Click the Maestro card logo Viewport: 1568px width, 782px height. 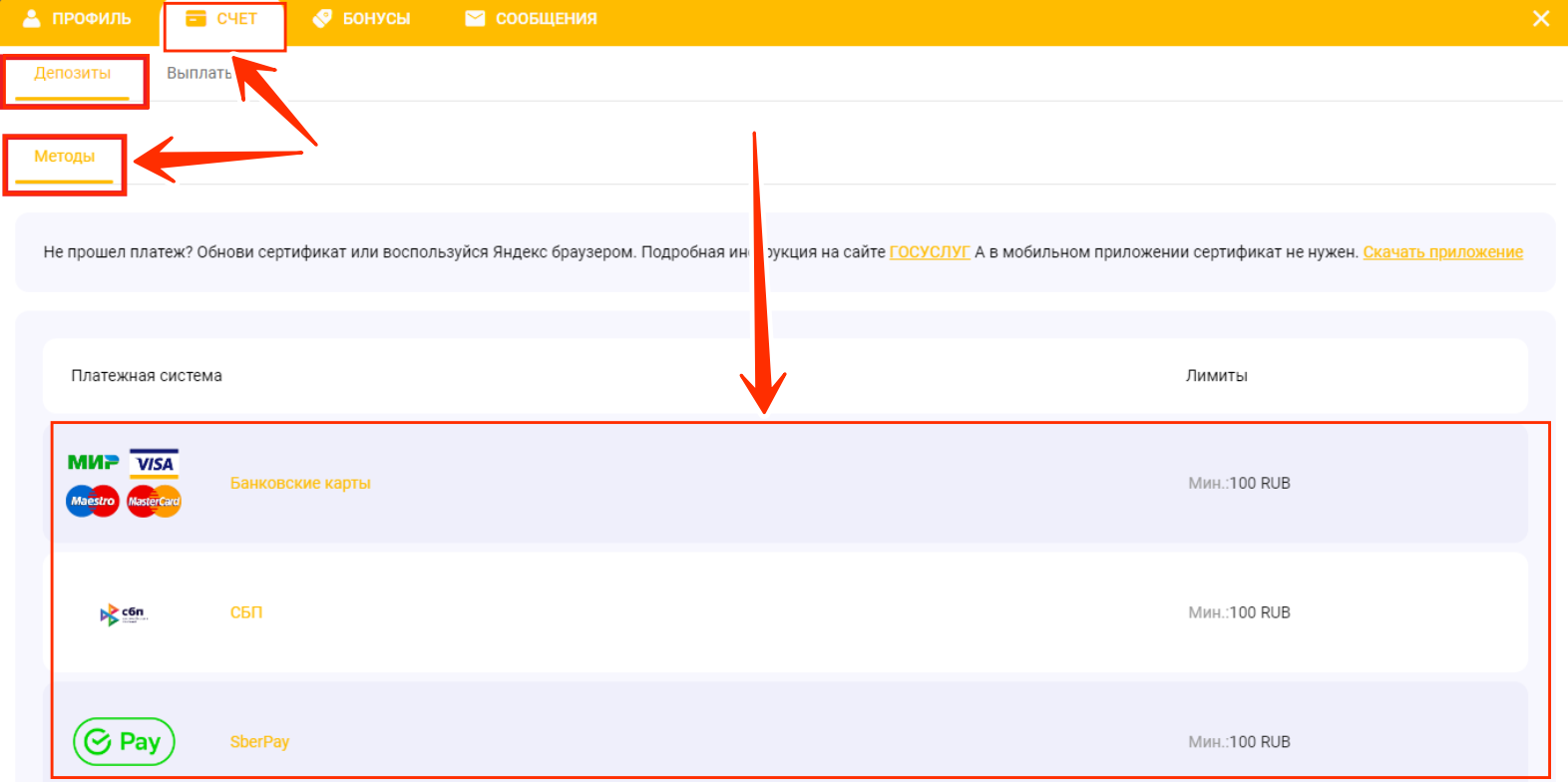[x=93, y=501]
